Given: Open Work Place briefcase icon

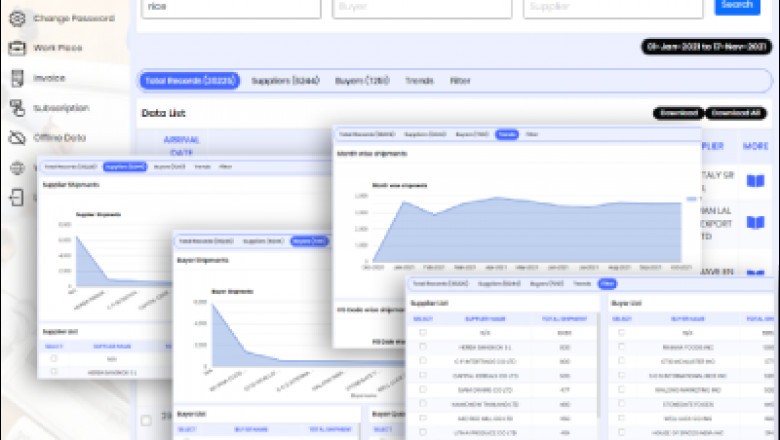Looking at the screenshot, I should click(17, 48).
